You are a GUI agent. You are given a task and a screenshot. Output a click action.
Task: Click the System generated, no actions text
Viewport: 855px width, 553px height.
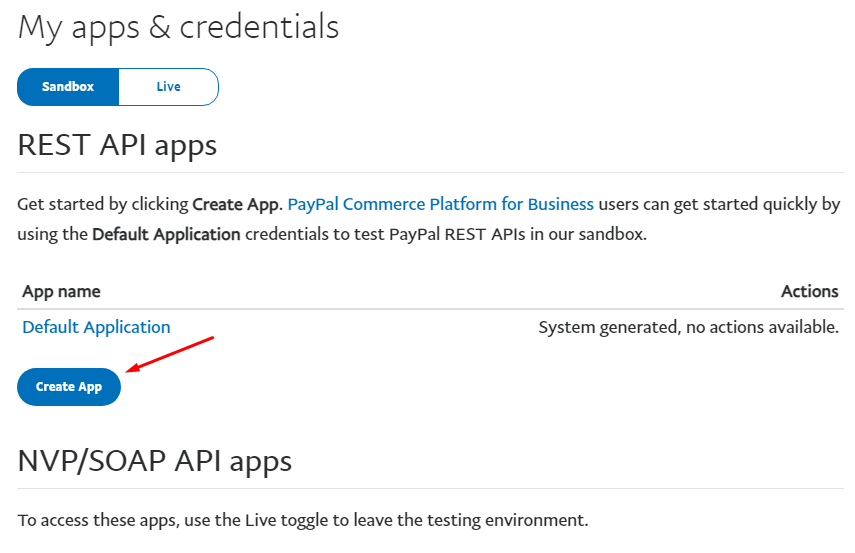pos(688,327)
